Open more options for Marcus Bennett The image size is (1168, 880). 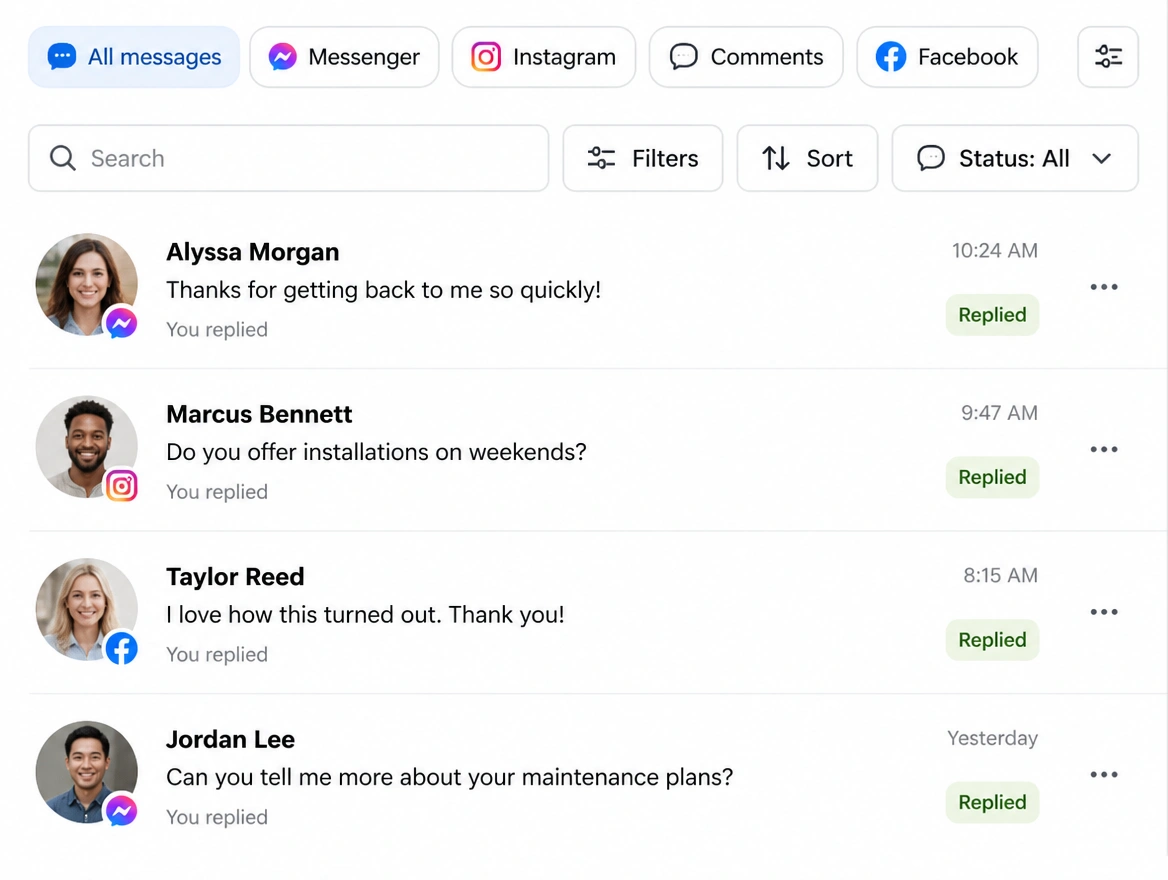click(1104, 449)
